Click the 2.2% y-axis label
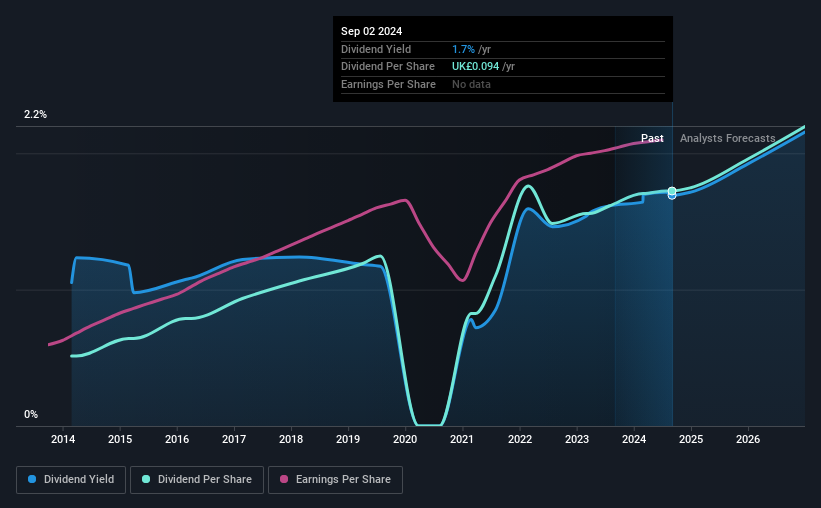Screen dimensions: 821x508 pyautogui.click(x=35, y=114)
